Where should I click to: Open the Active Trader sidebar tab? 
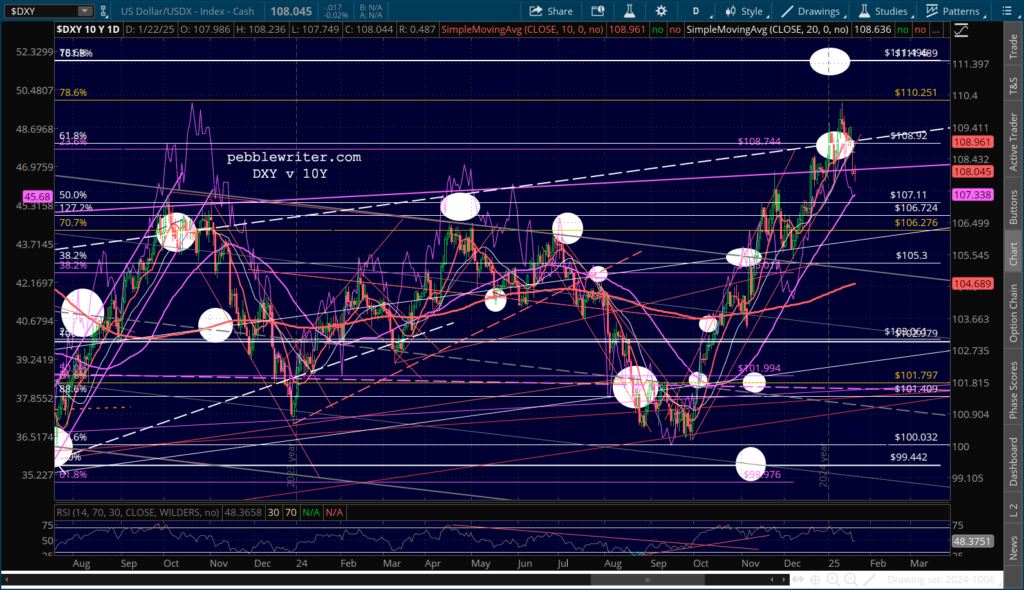[1013, 140]
